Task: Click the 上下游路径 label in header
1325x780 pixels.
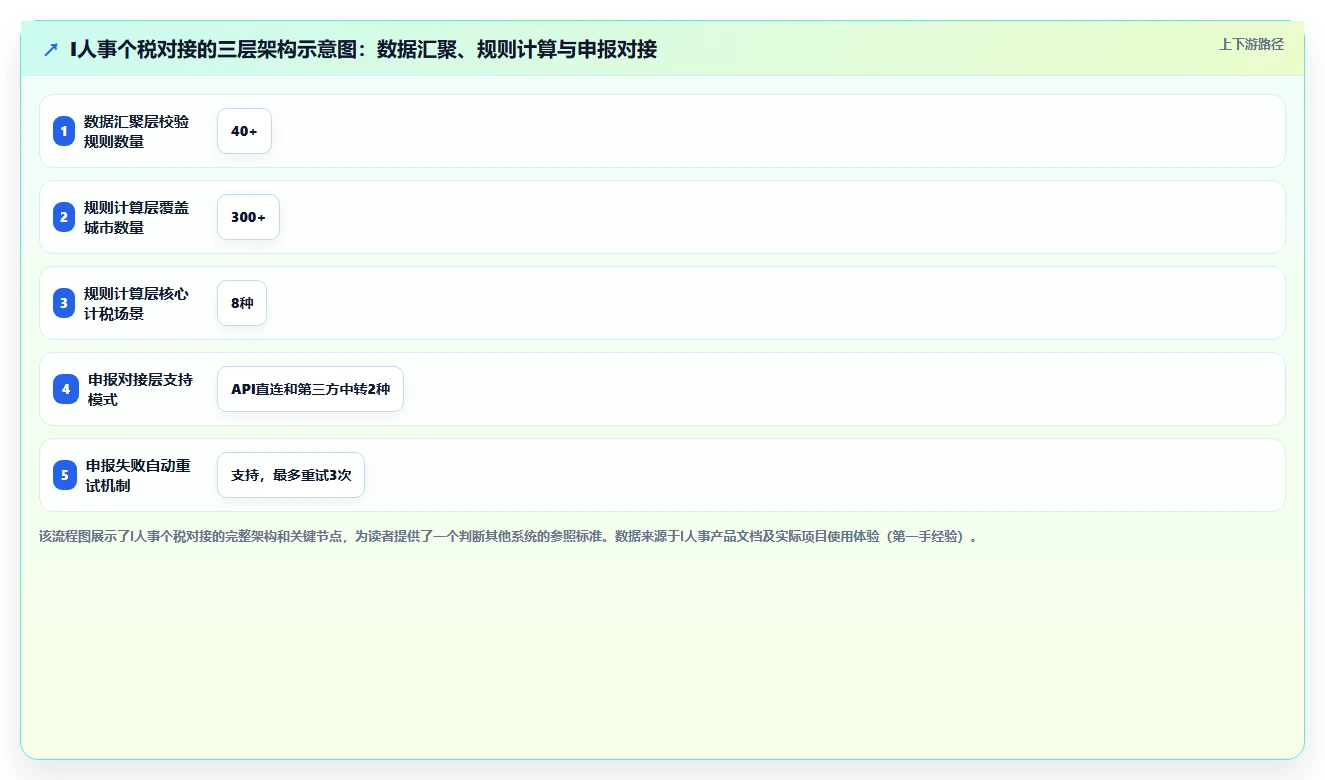Action: click(1251, 44)
